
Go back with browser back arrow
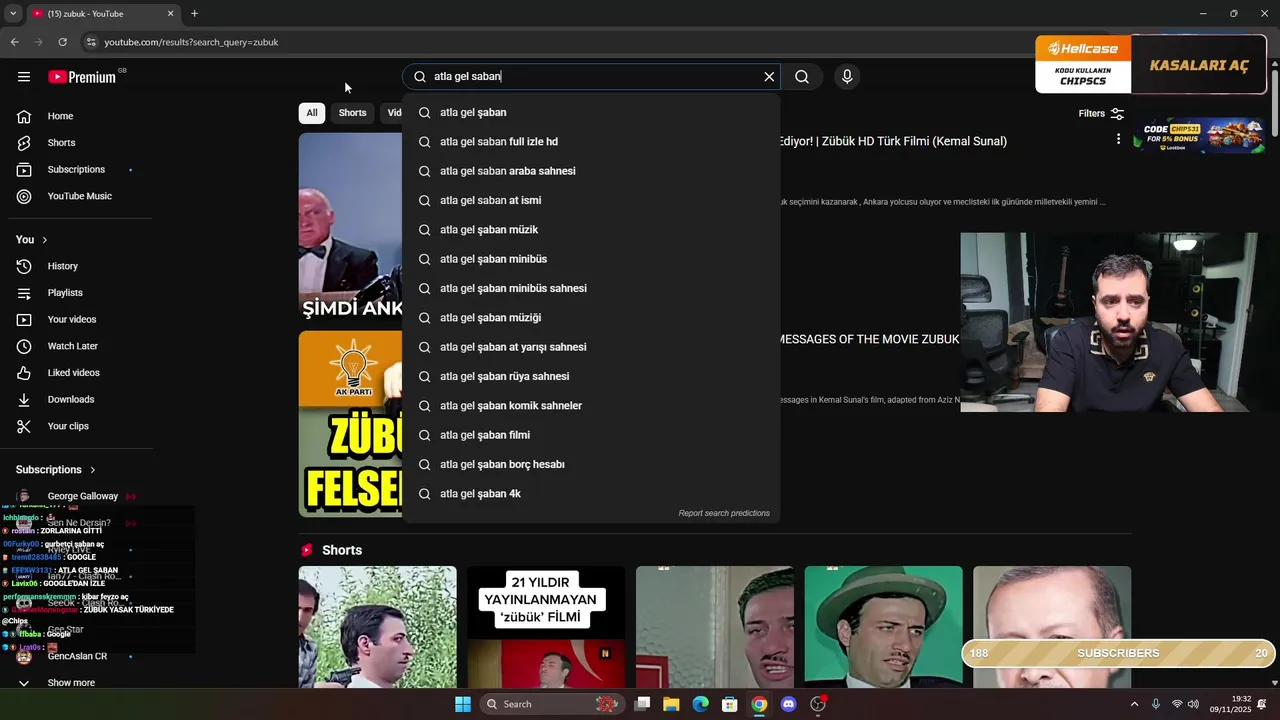[x=14, y=42]
